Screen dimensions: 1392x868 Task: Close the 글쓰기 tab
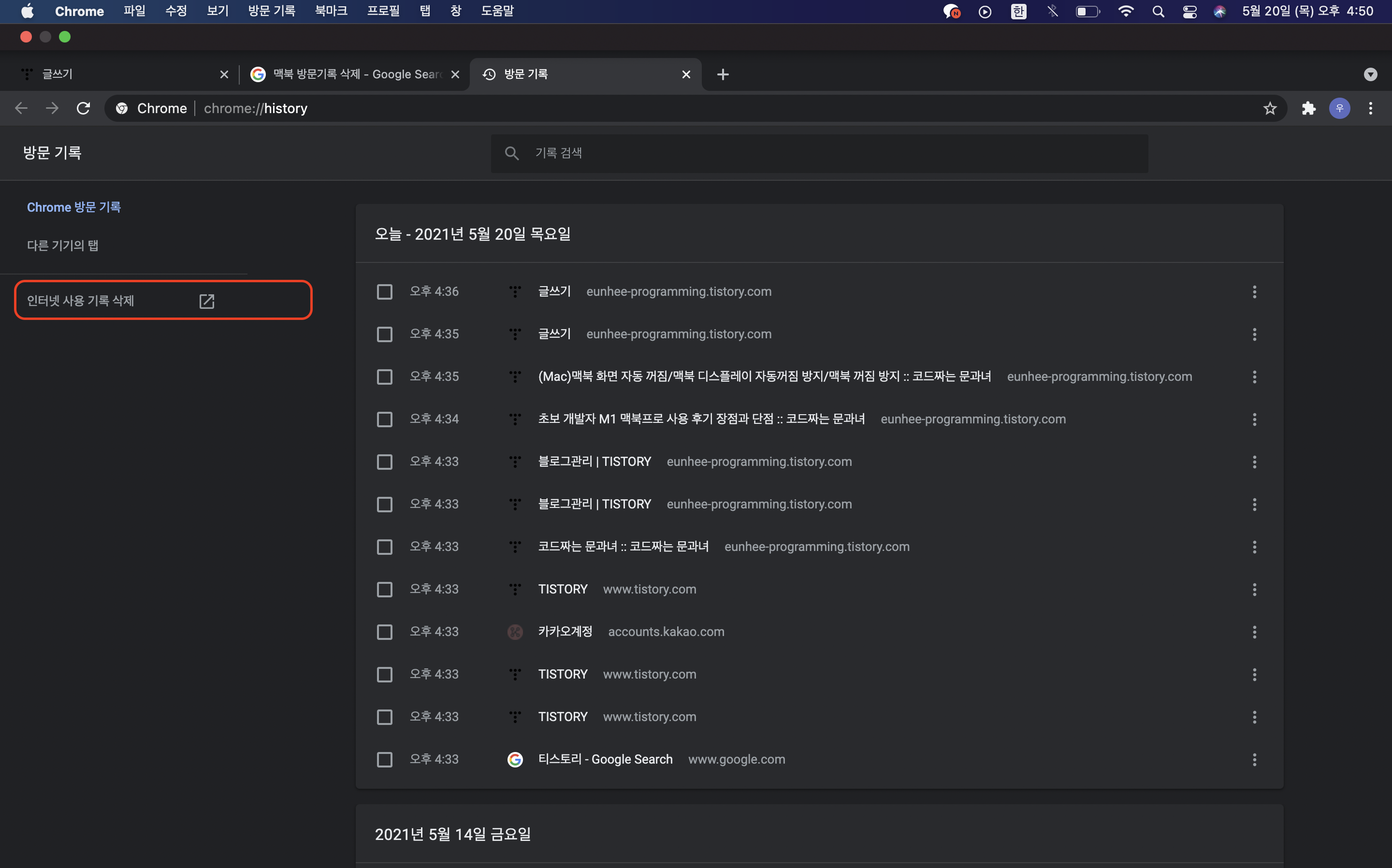(224, 74)
